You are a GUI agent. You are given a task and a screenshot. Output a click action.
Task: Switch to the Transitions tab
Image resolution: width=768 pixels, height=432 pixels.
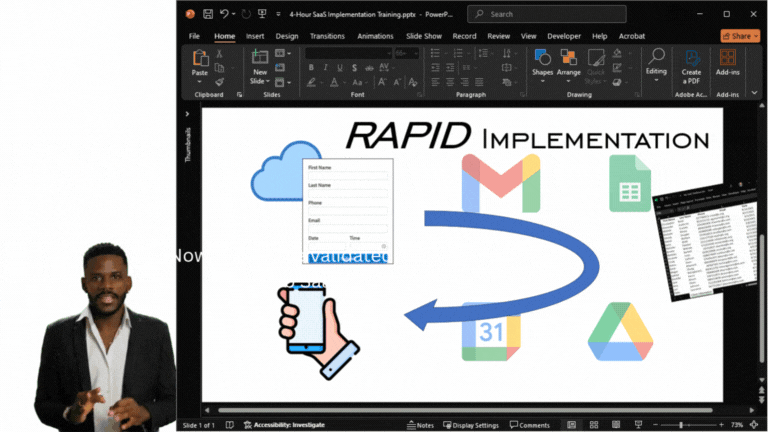(x=327, y=36)
